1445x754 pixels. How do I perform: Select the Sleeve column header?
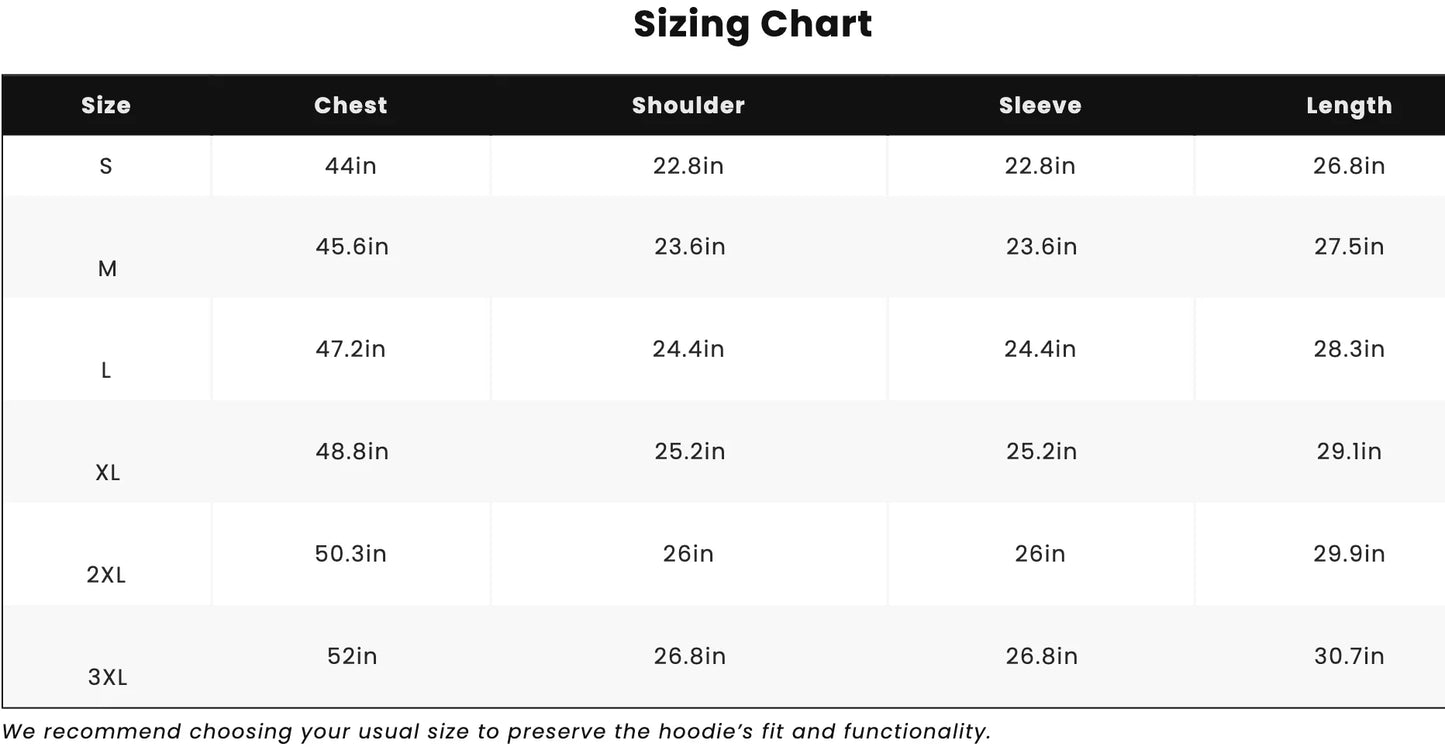point(1040,106)
